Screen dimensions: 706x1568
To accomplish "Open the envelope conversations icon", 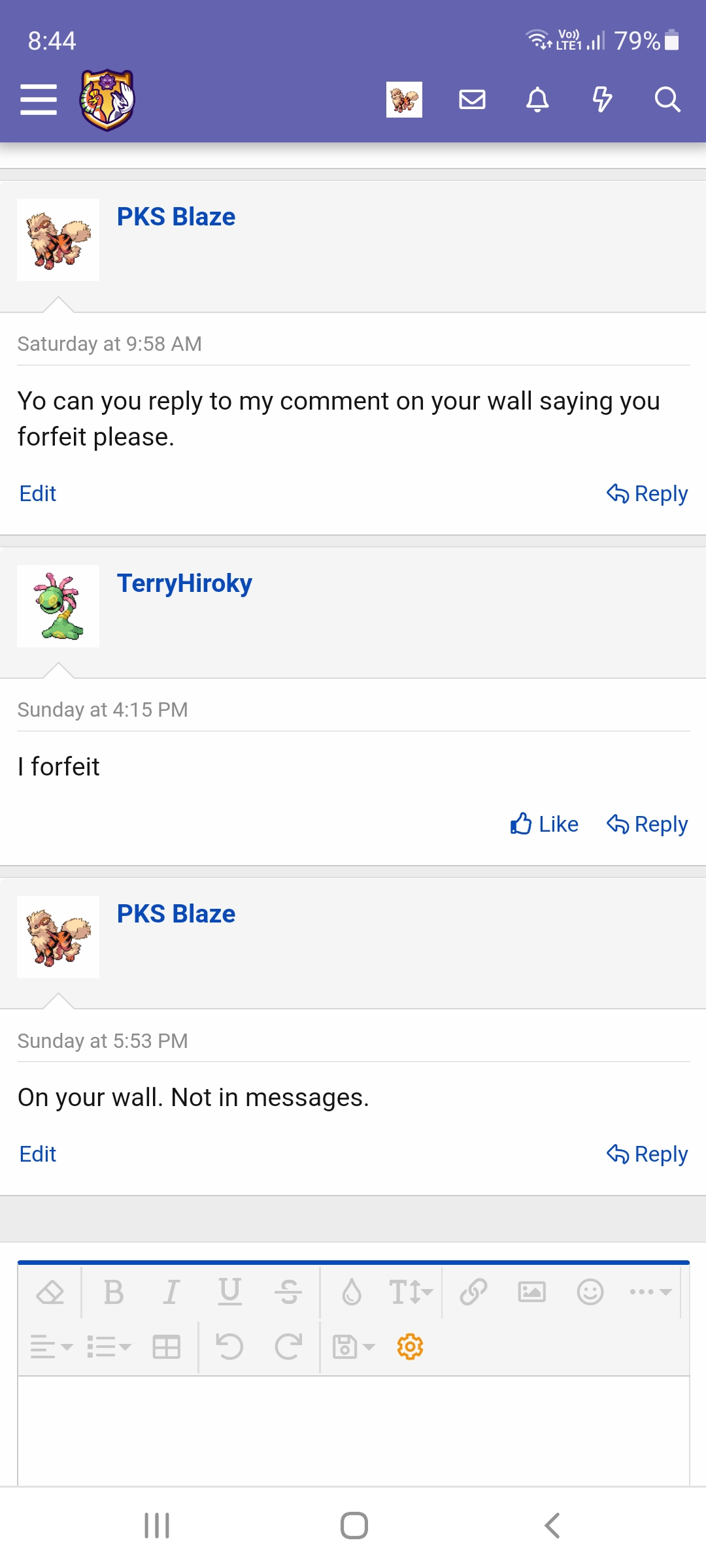I will pyautogui.click(x=472, y=99).
